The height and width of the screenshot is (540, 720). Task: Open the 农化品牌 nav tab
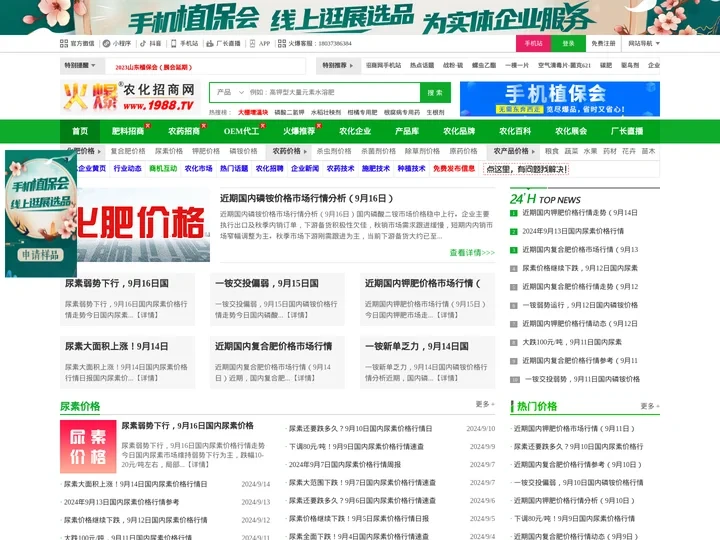[x=459, y=131]
